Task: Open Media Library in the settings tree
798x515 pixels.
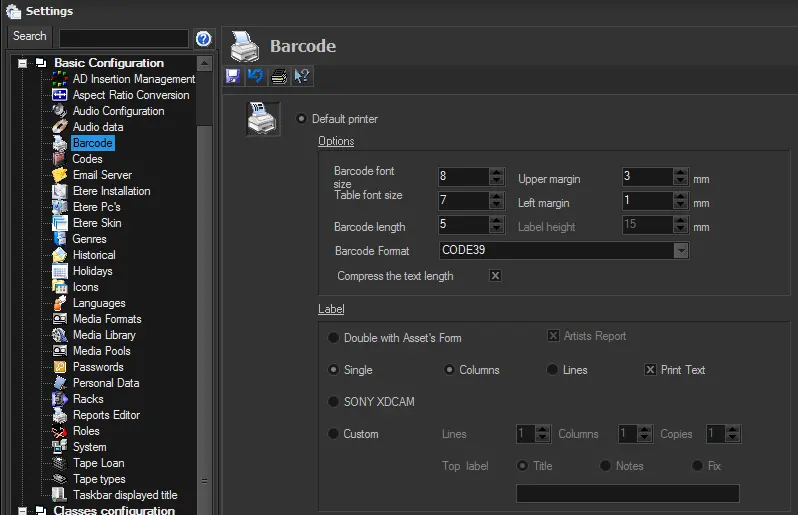Action: [x=104, y=335]
